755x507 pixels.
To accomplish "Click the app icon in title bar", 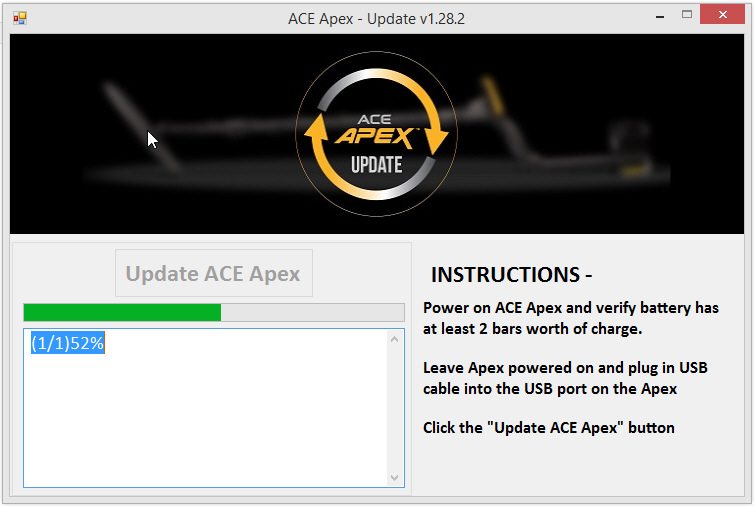I will click(20, 18).
